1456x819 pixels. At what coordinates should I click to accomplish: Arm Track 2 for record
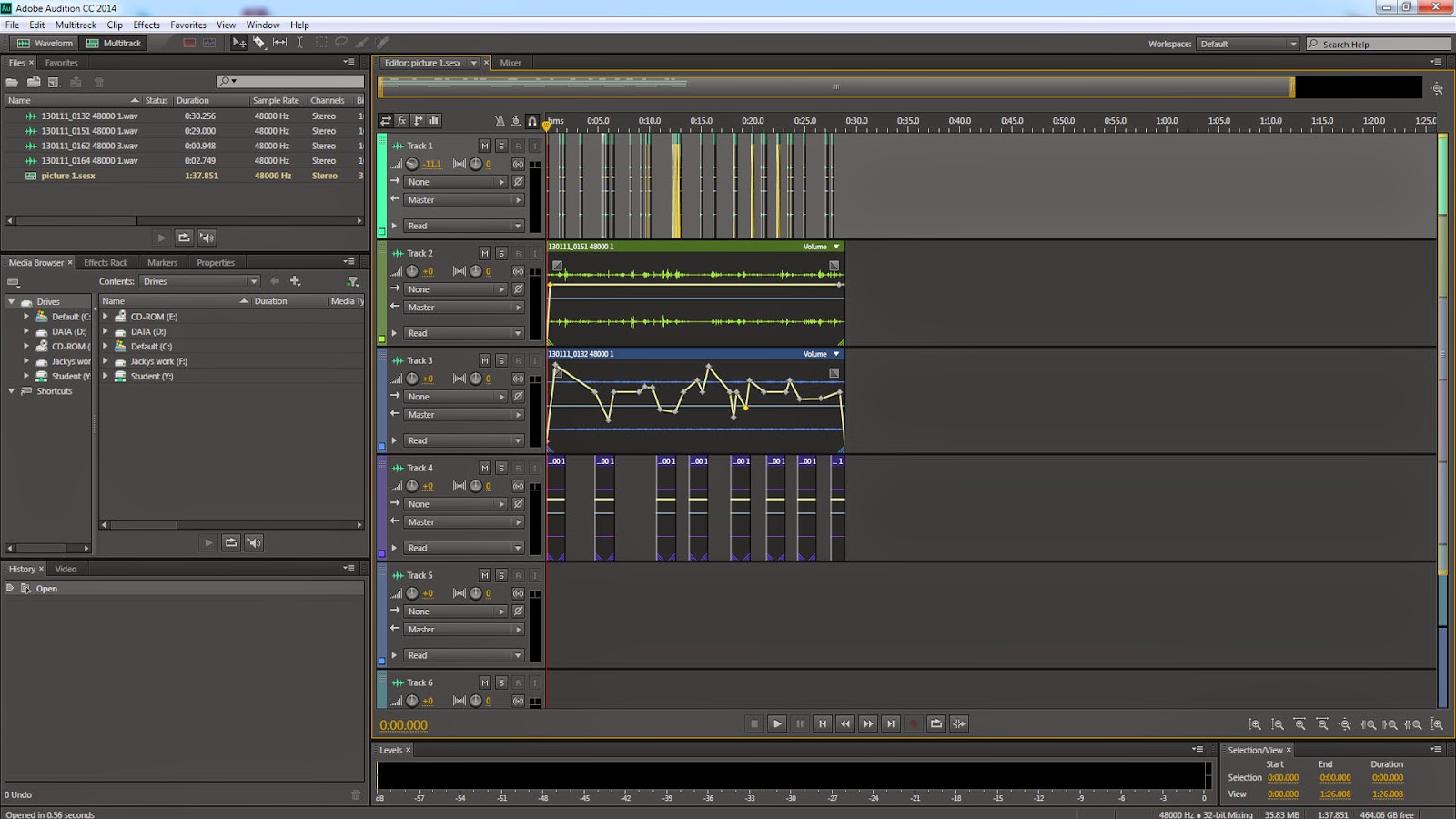tap(518, 253)
